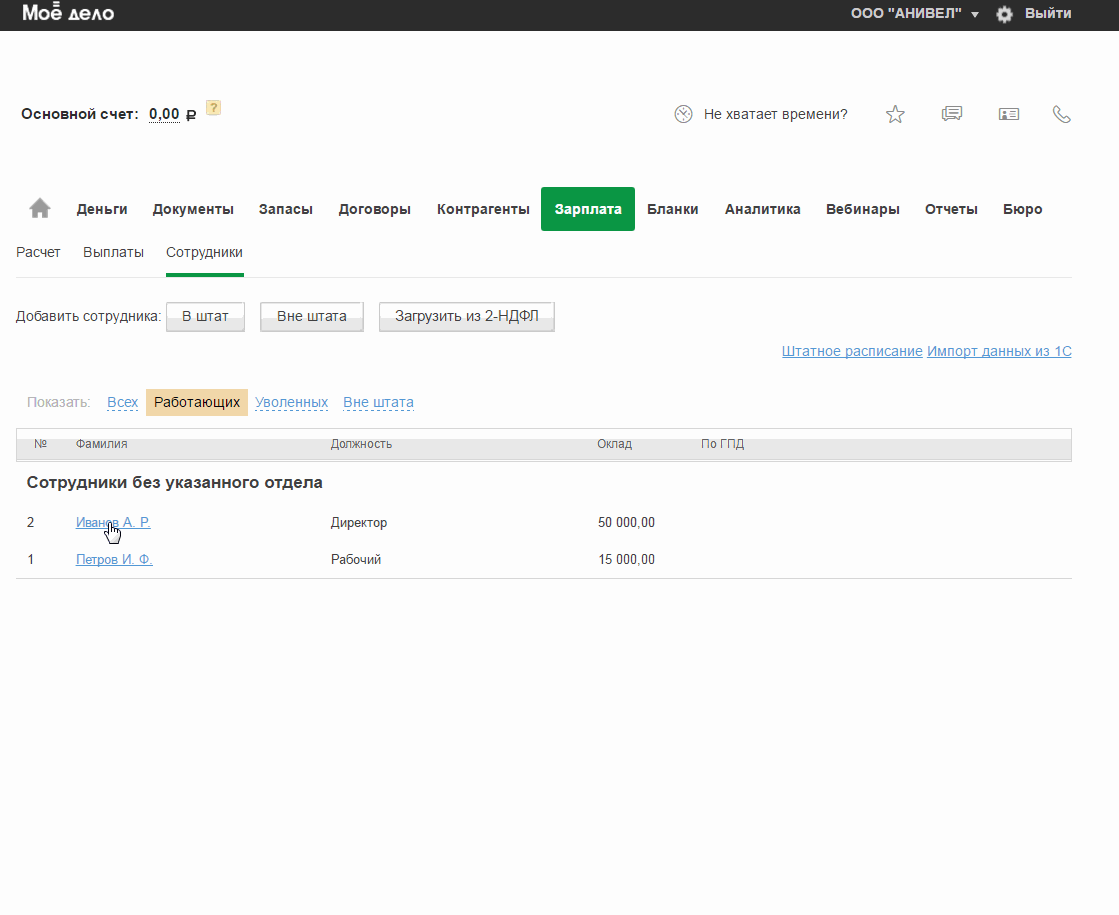
Task: Open the 'Деньги' menu section
Action: pos(102,209)
